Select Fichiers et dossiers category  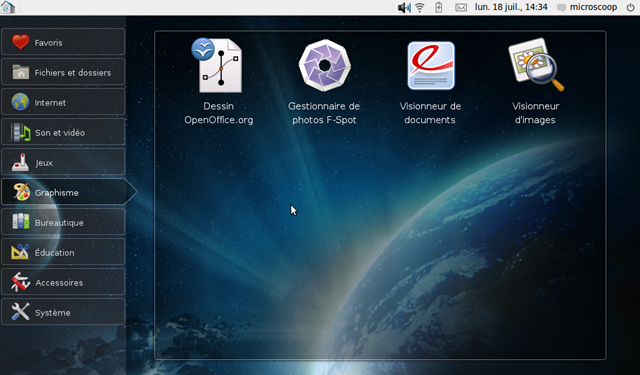coord(63,72)
